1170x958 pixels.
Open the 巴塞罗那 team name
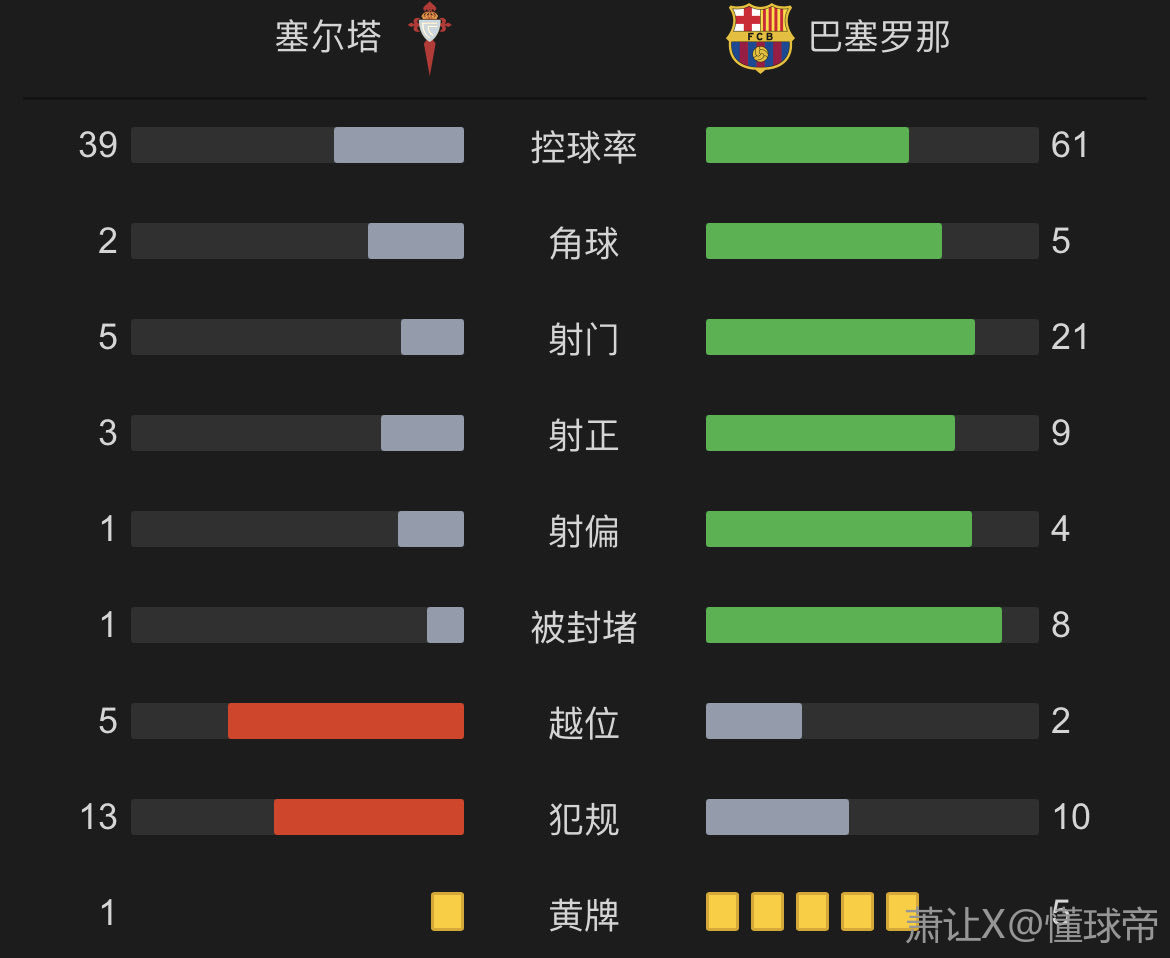[x=879, y=37]
